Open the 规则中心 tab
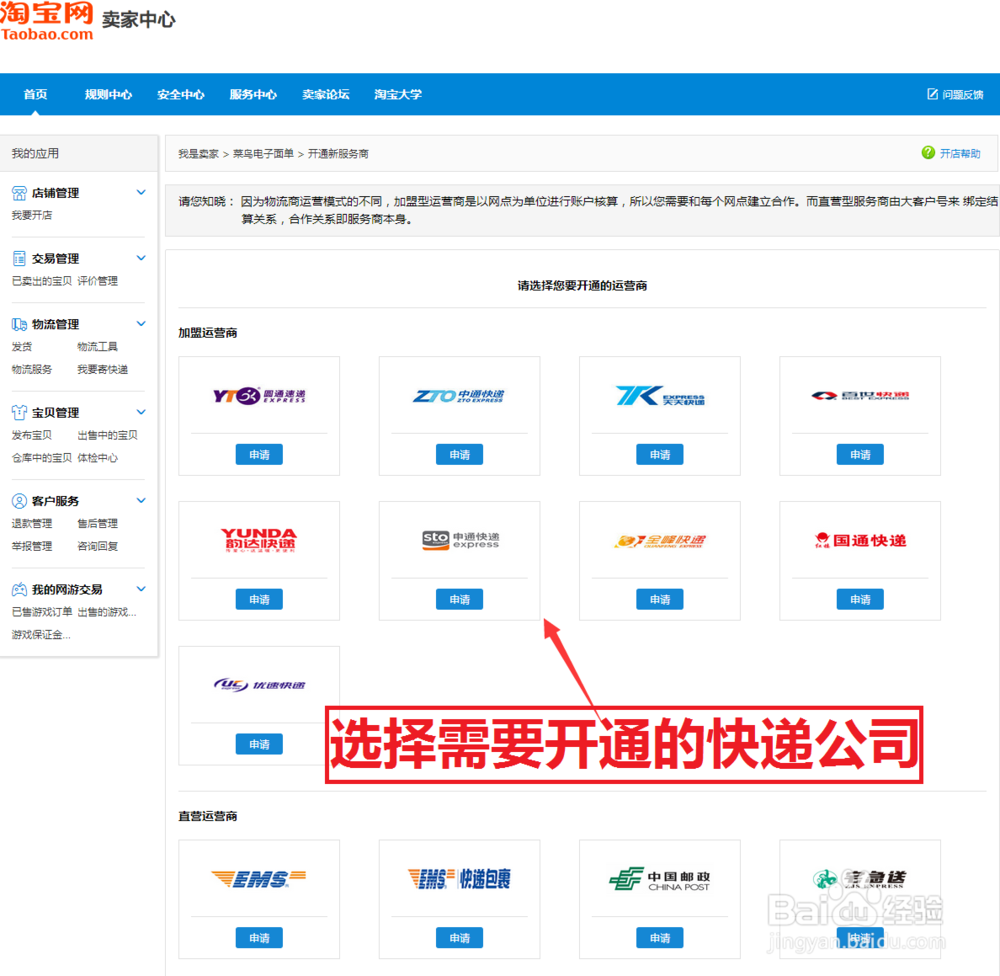Screen dimensions: 1000x976 (108, 94)
